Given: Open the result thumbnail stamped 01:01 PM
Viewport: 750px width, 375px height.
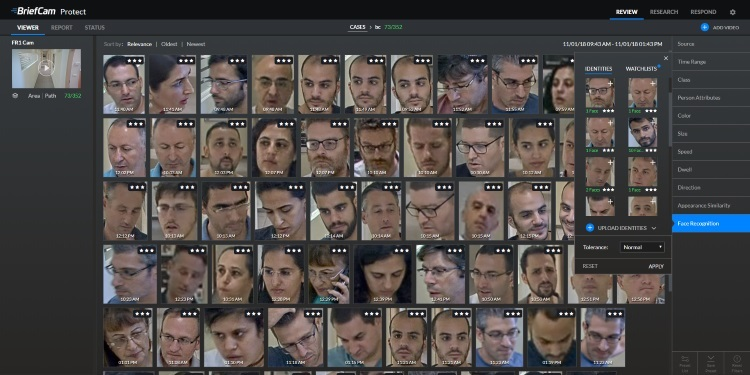Looking at the screenshot, I should [127, 337].
